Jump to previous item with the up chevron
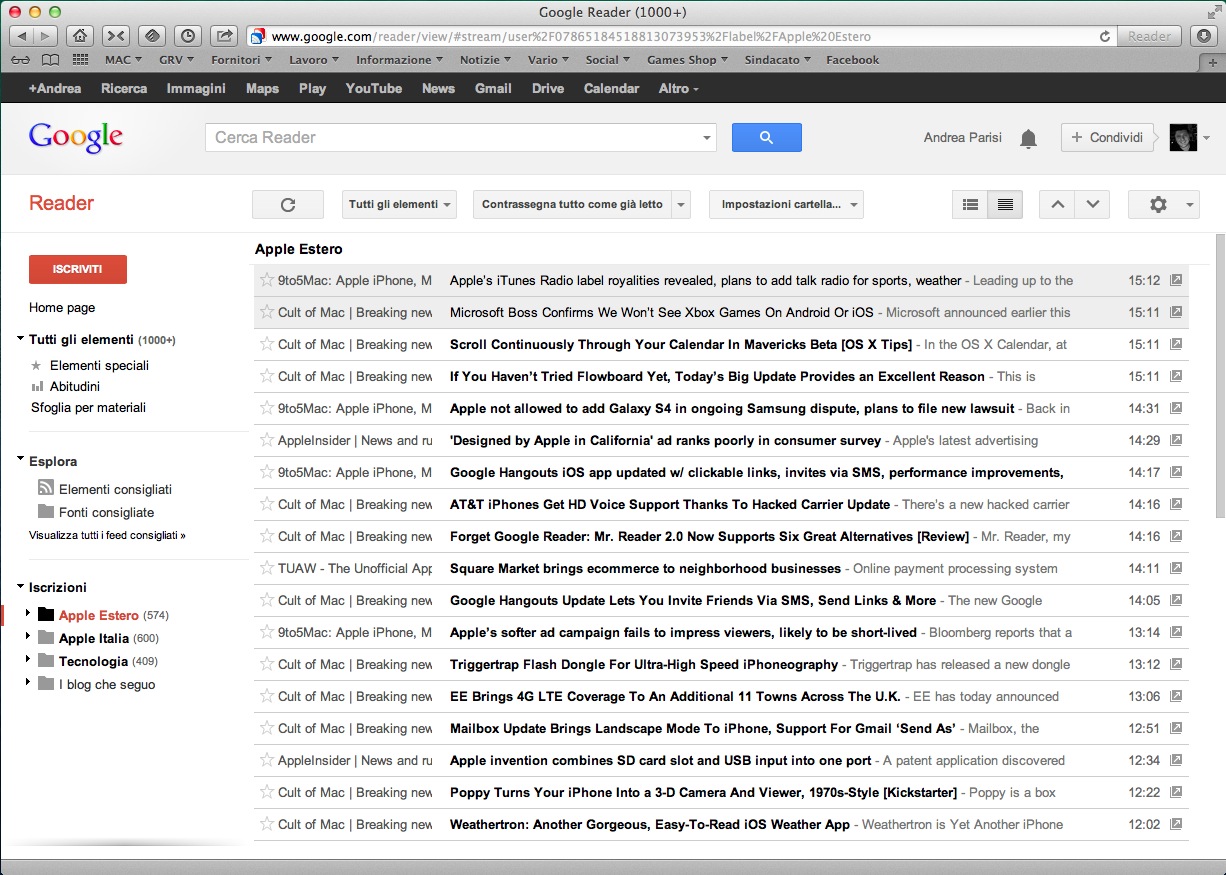Viewport: 1226px width, 875px height. click(x=1058, y=205)
